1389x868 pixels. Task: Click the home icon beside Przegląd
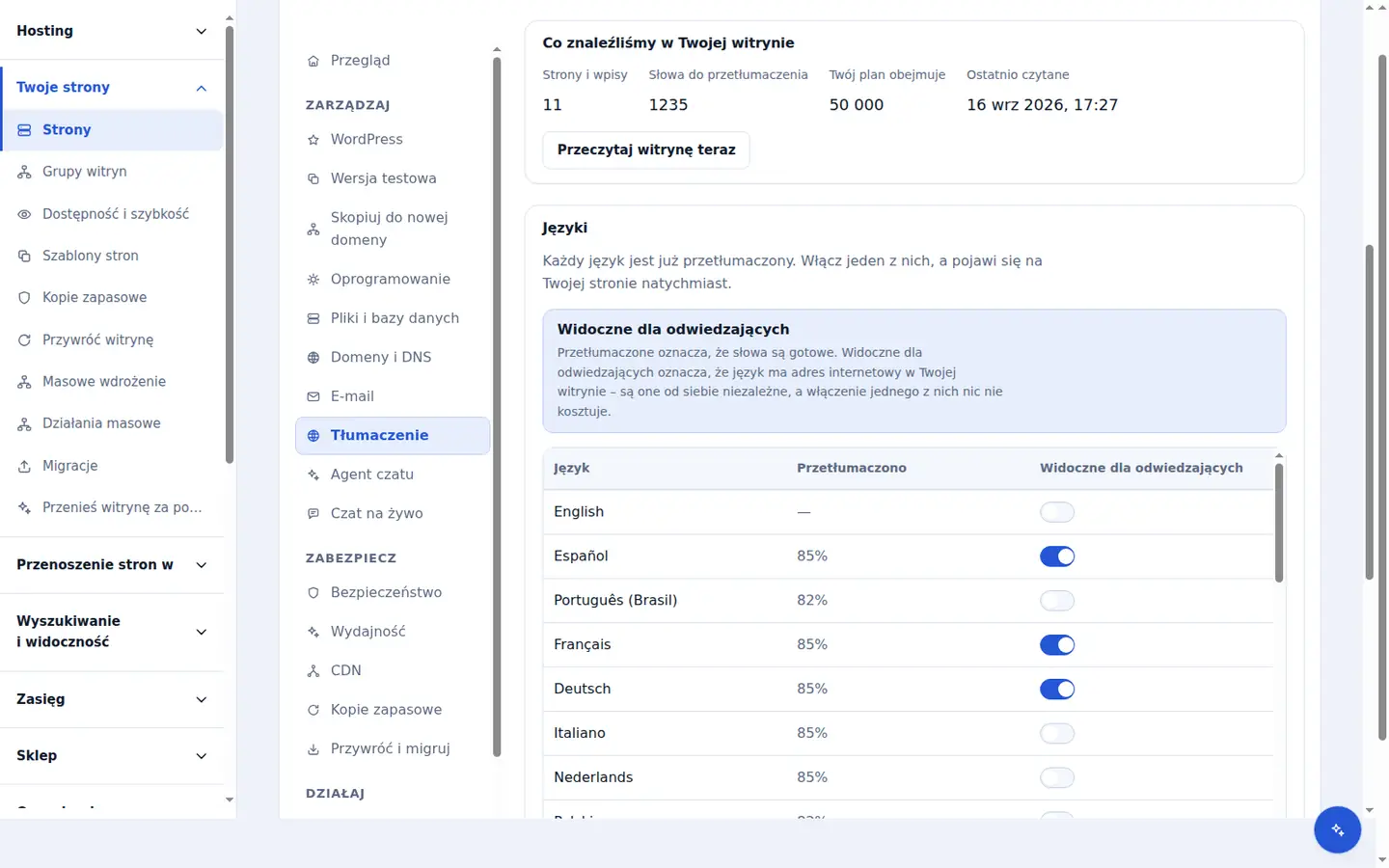(313, 61)
